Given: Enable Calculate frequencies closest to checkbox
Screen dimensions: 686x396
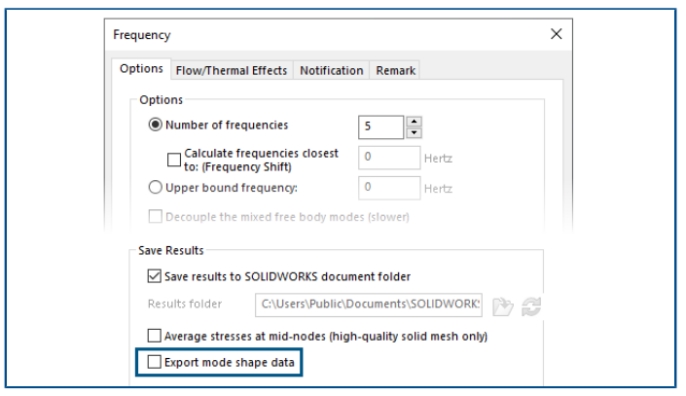Looking at the screenshot, I should click(x=174, y=160).
